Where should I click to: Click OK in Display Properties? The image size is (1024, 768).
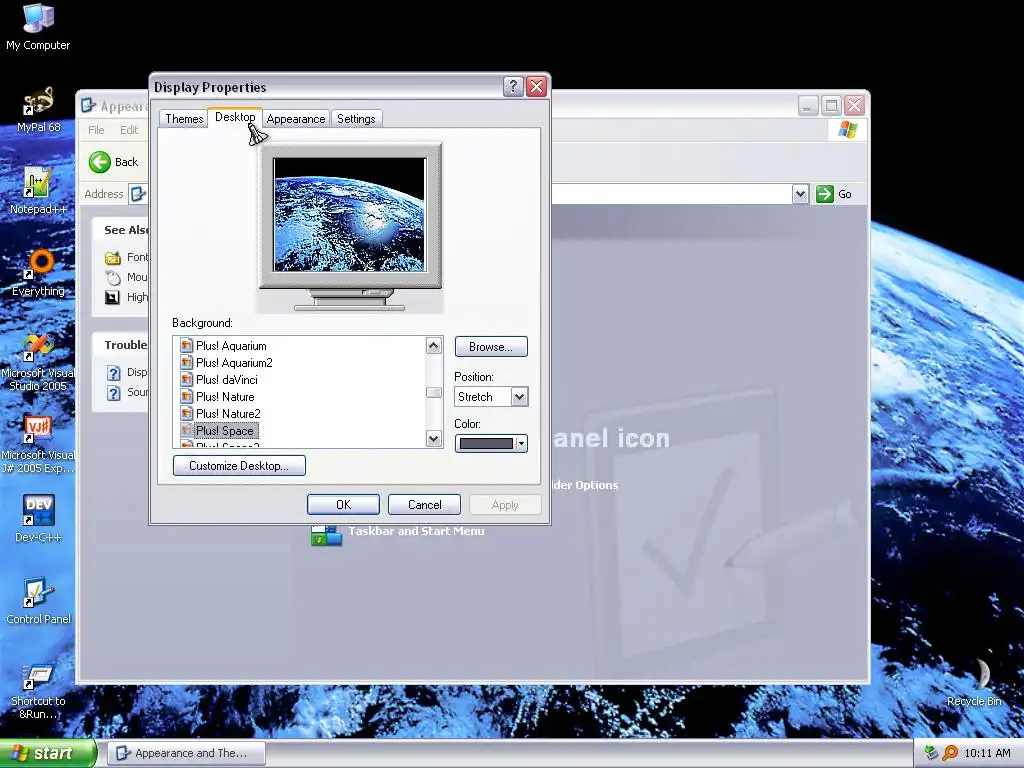click(x=344, y=505)
